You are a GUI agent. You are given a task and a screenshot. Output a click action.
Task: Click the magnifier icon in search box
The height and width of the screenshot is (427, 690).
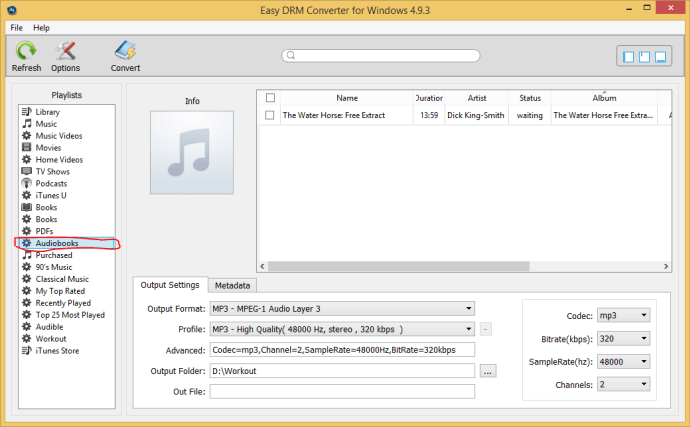pos(291,55)
